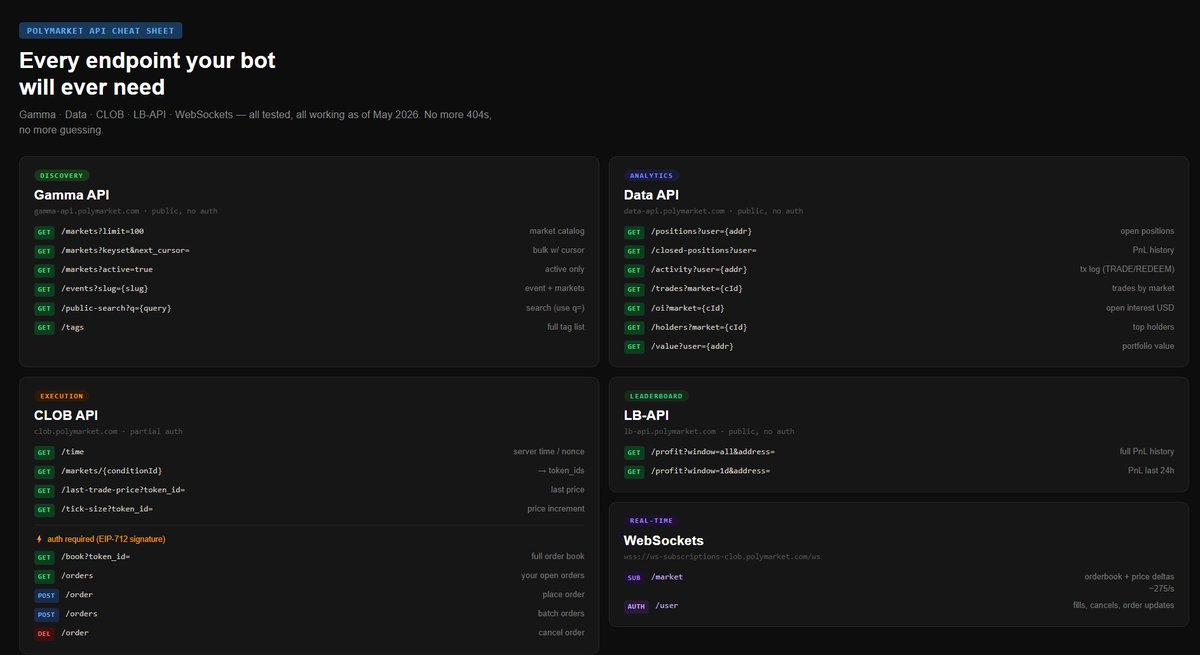
Task: Select the DISCOVERY category badge
Action: tap(62, 176)
